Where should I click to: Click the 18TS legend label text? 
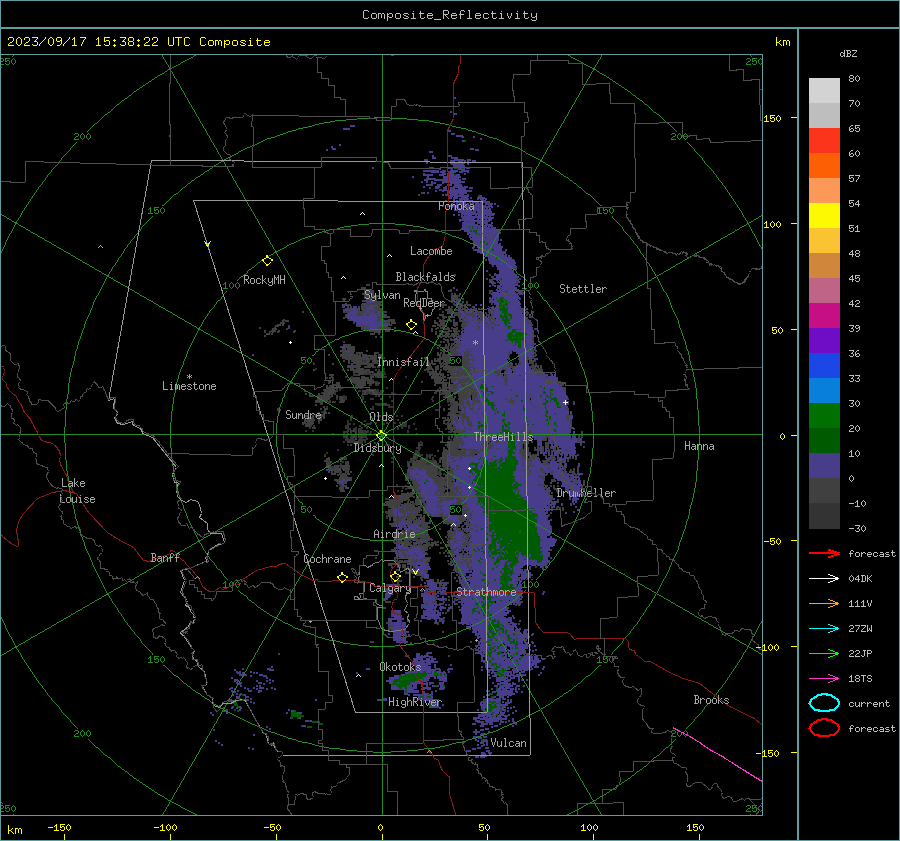point(860,679)
